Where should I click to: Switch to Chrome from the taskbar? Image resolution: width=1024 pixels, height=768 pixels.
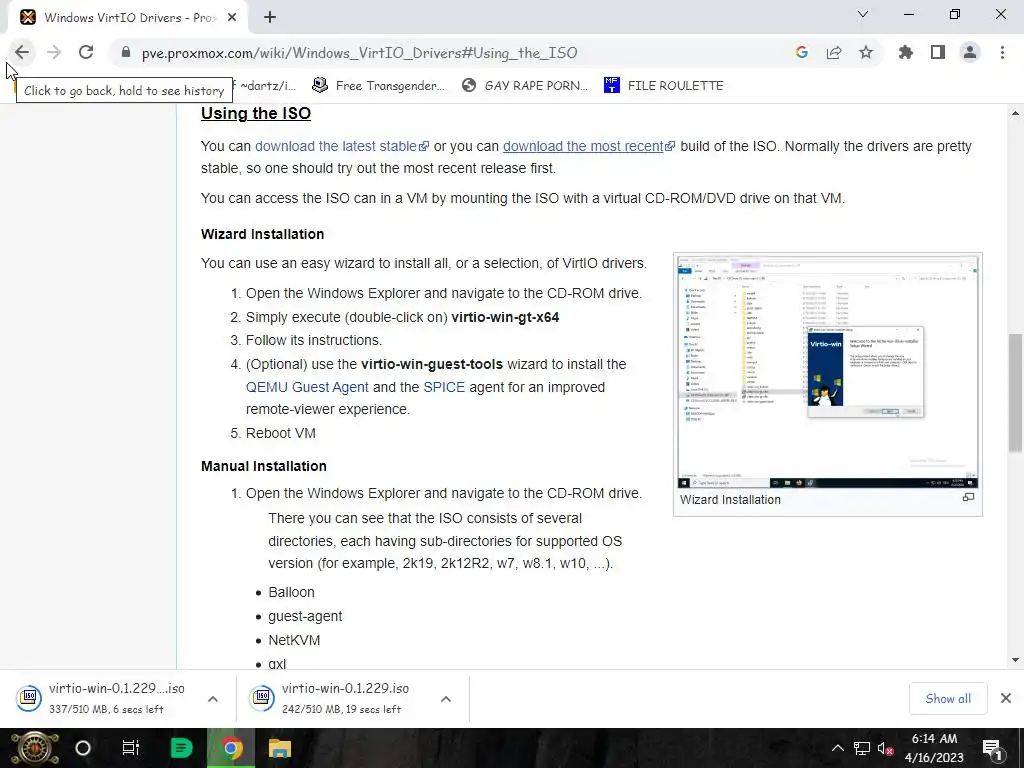tap(231, 748)
